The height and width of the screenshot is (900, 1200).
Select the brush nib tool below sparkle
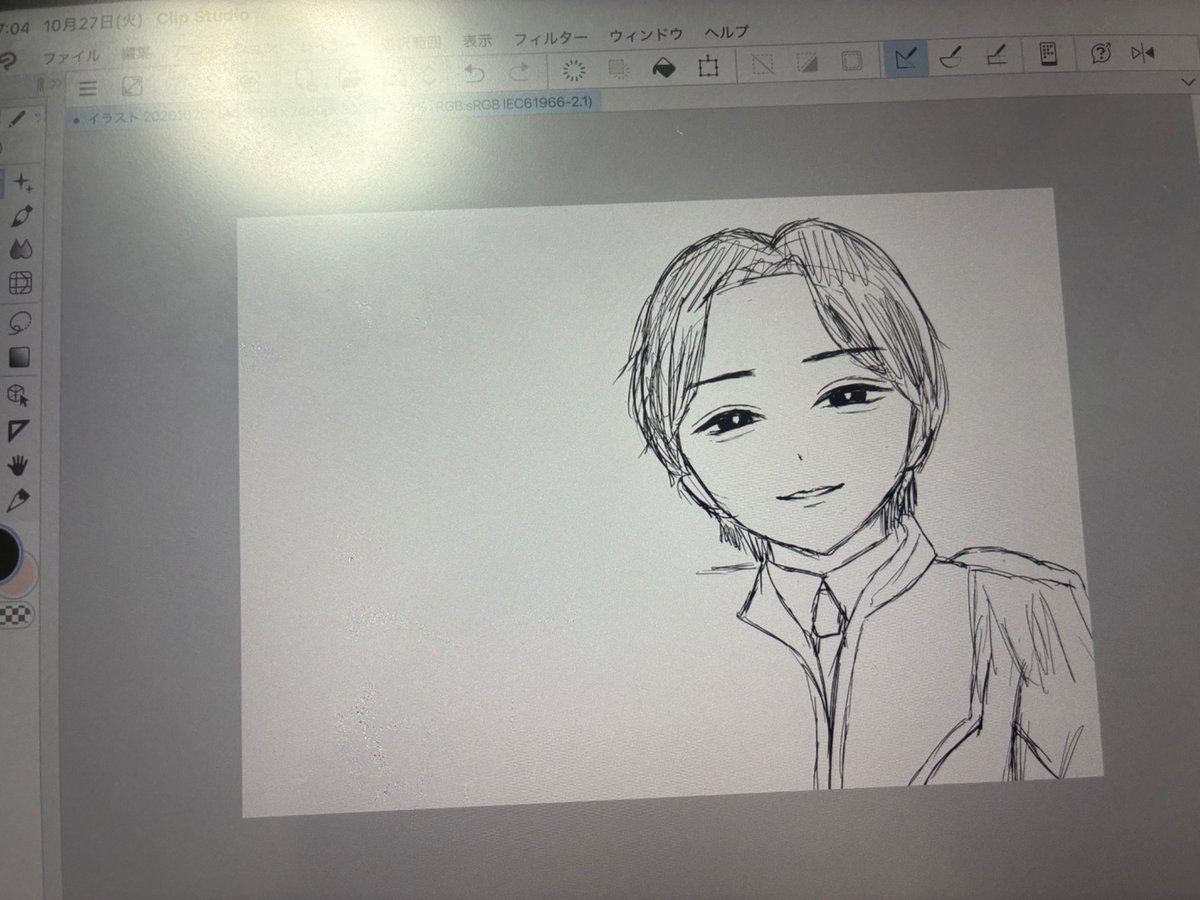coord(21,215)
